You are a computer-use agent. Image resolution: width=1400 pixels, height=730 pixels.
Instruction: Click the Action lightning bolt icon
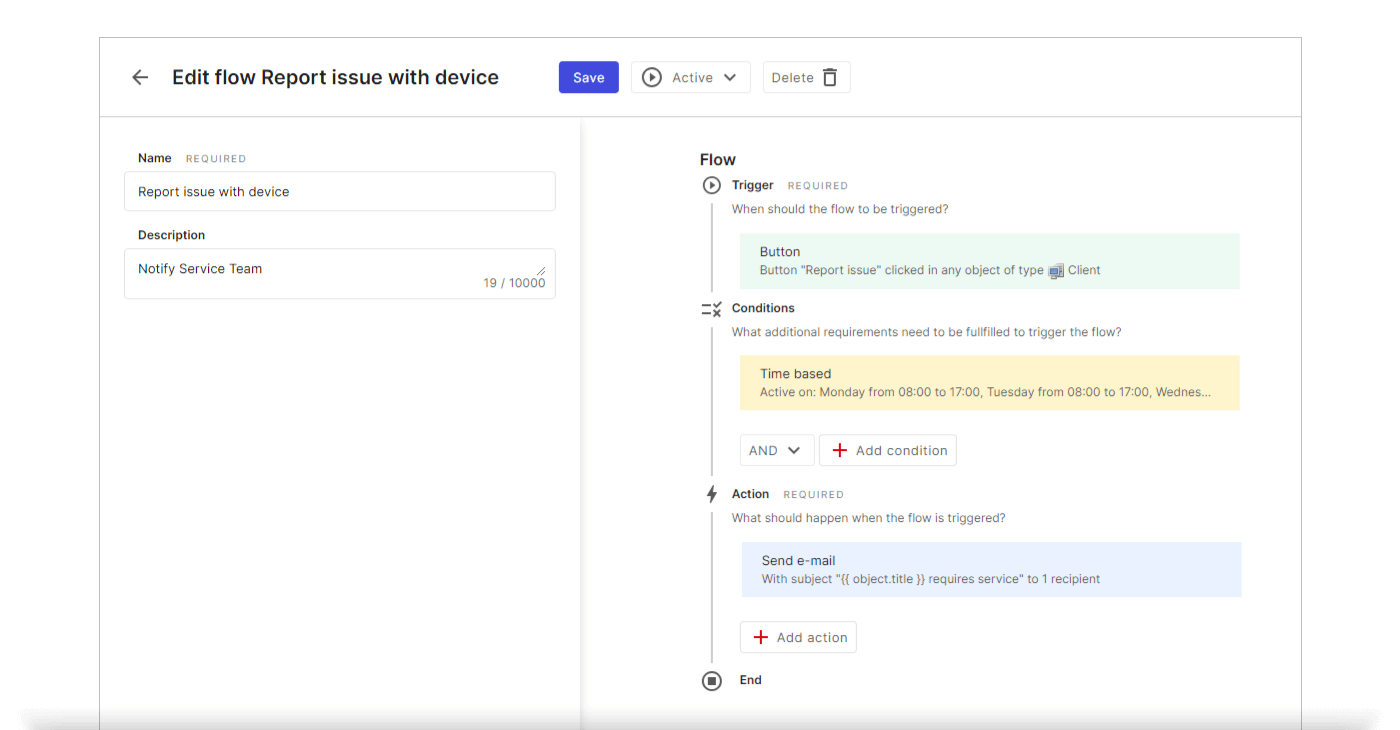(x=712, y=494)
